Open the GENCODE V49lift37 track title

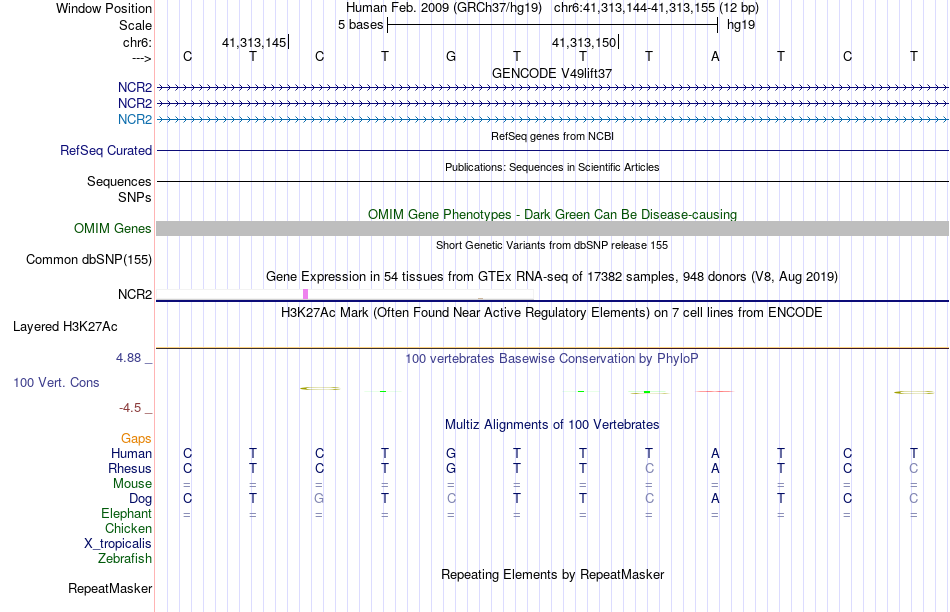[552, 73]
